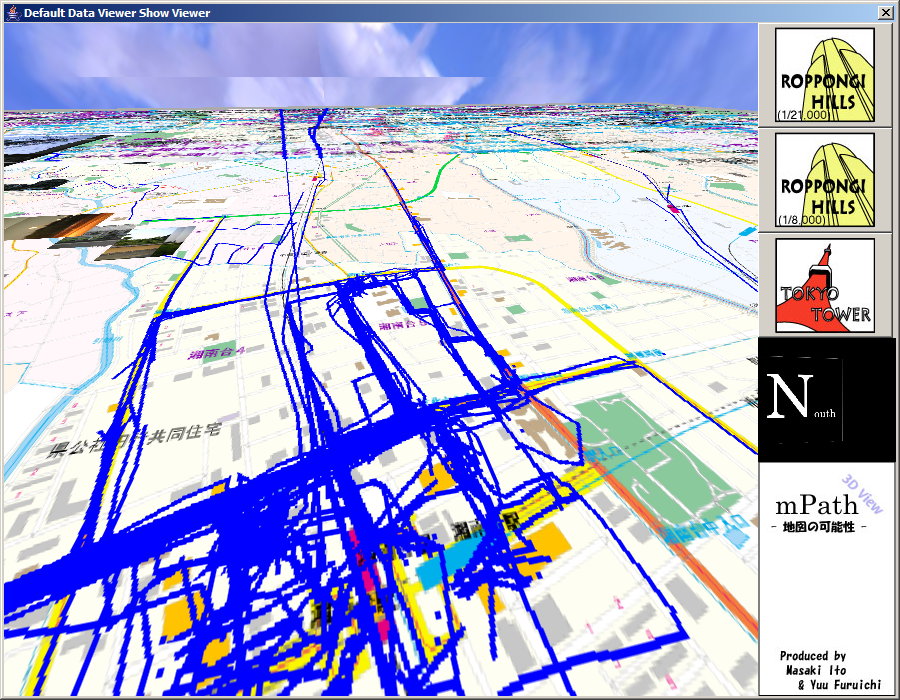Click the mPath logo title
This screenshot has width=900, height=700.
pyautogui.click(x=815, y=504)
